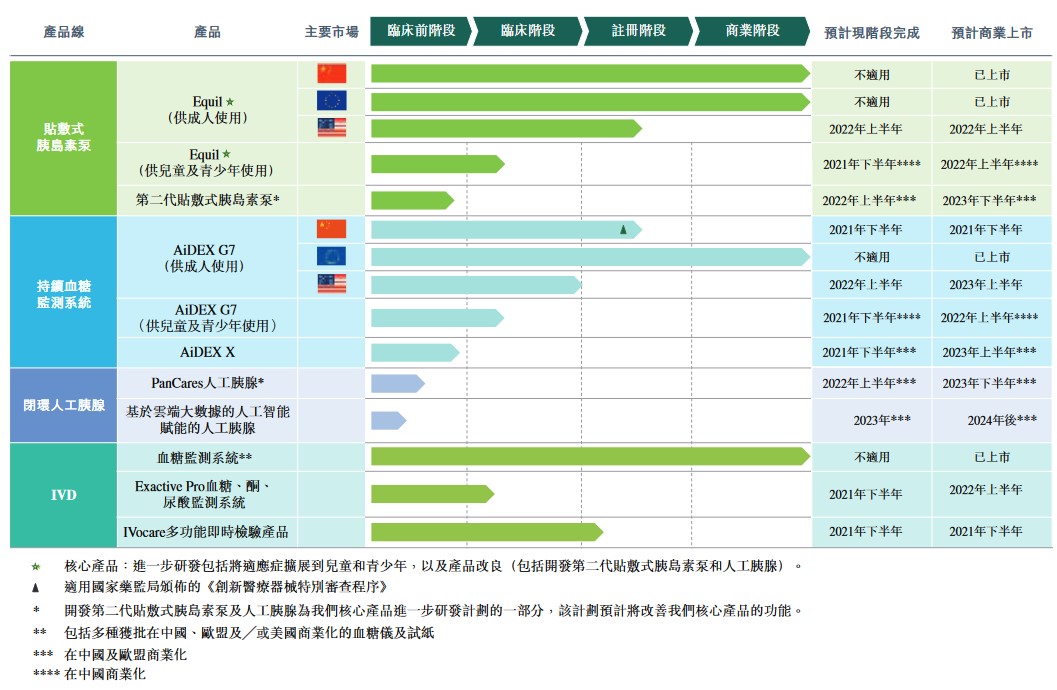Screen dimensions: 1057x690
Task: Click the green star beside Equil (供兒童及青少年使用)
Action: [226, 154]
